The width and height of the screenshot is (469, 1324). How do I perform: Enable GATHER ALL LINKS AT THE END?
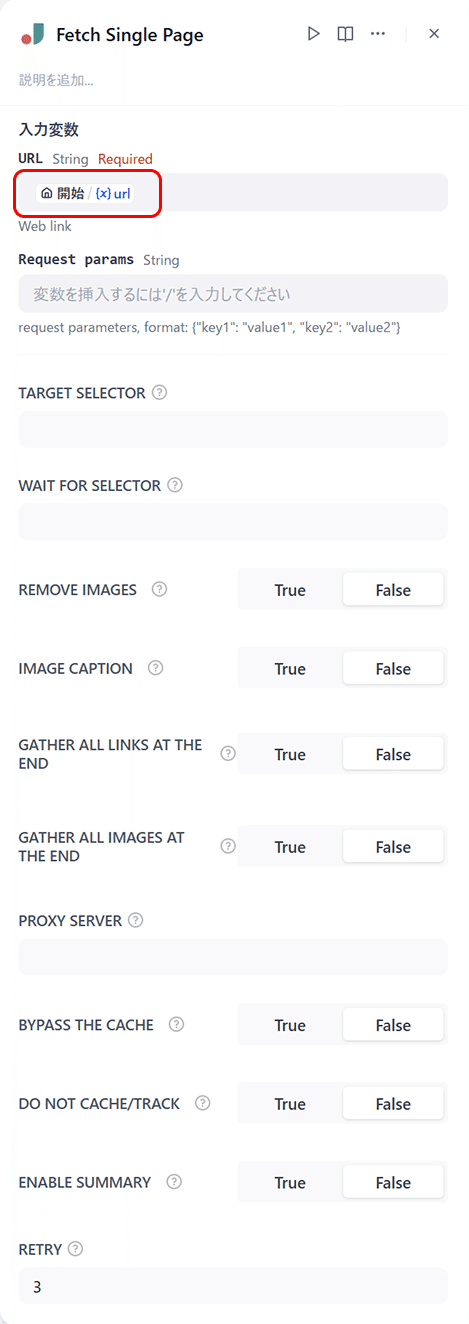pyautogui.click(x=290, y=755)
